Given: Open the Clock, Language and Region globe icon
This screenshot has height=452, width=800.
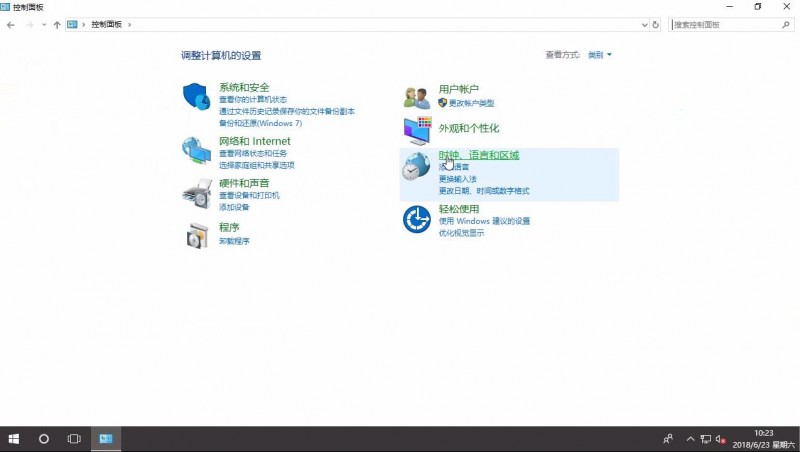Looking at the screenshot, I should [416, 167].
